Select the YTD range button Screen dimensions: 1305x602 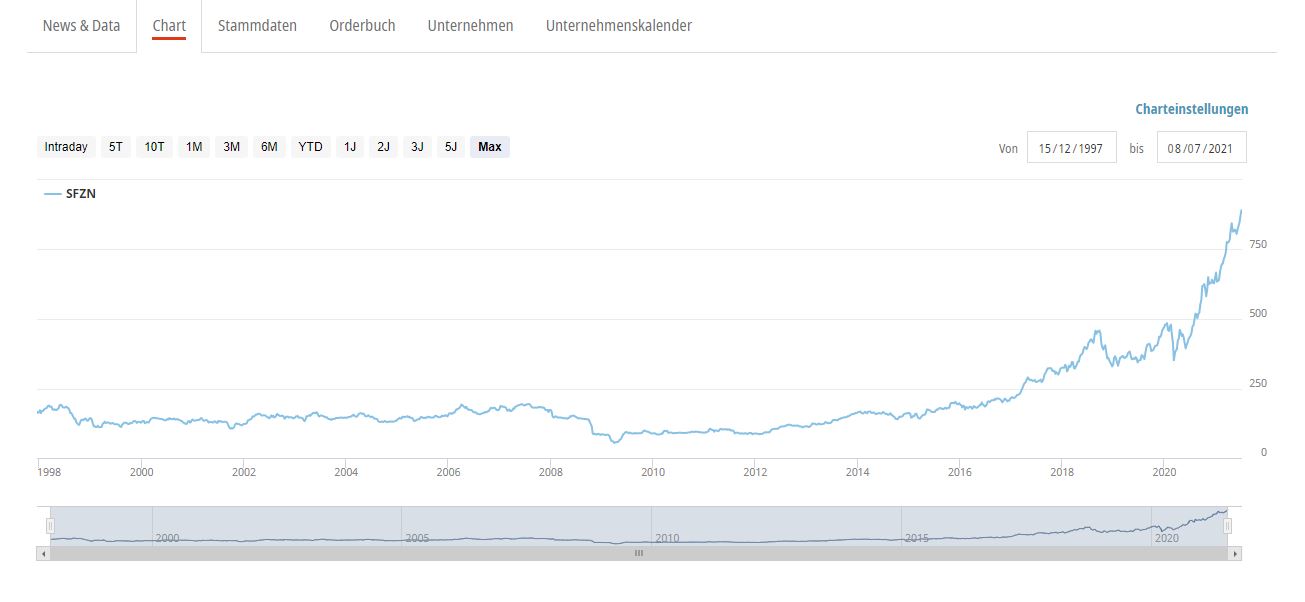[311, 147]
